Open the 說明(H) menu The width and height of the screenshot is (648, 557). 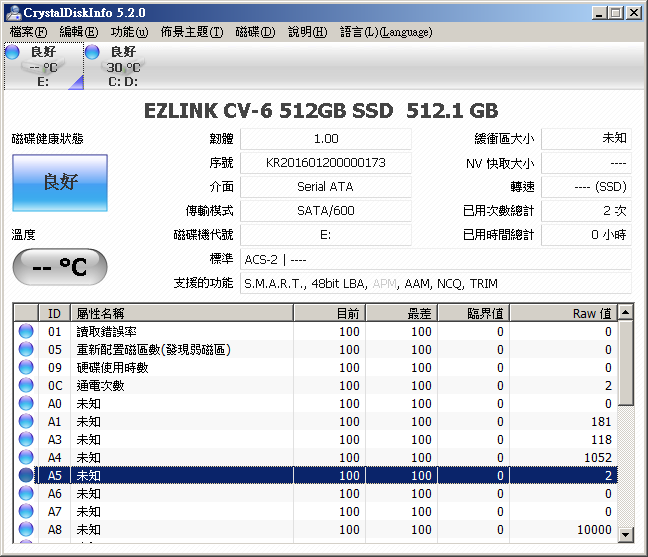coord(307,32)
